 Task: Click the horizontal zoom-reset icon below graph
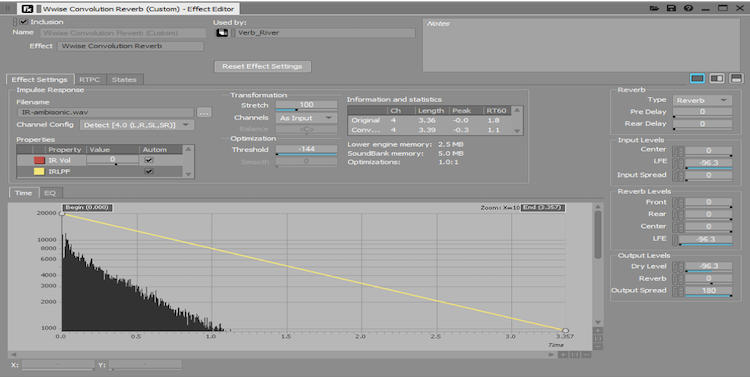[574, 355]
